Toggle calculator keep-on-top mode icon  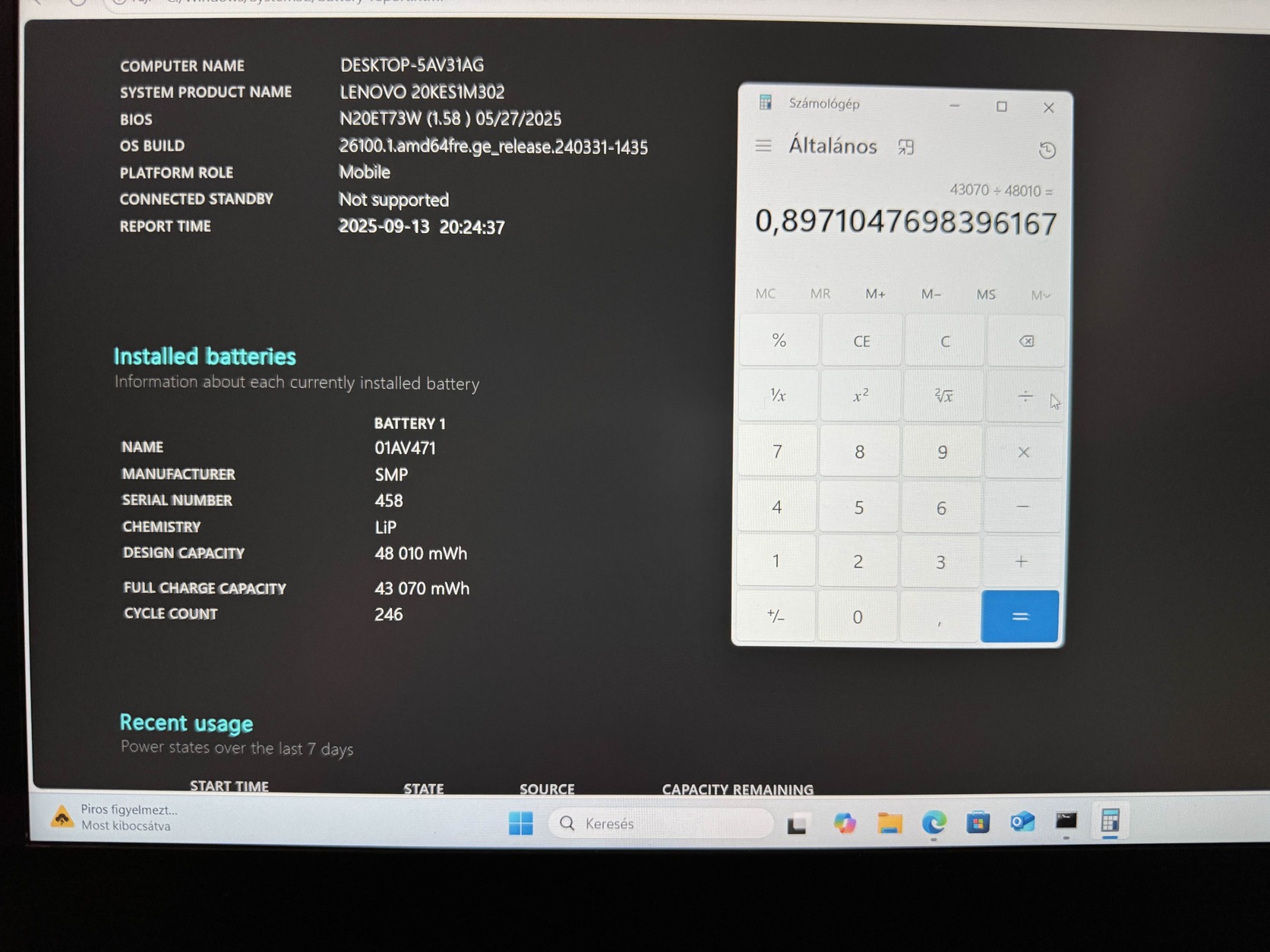click(x=905, y=147)
